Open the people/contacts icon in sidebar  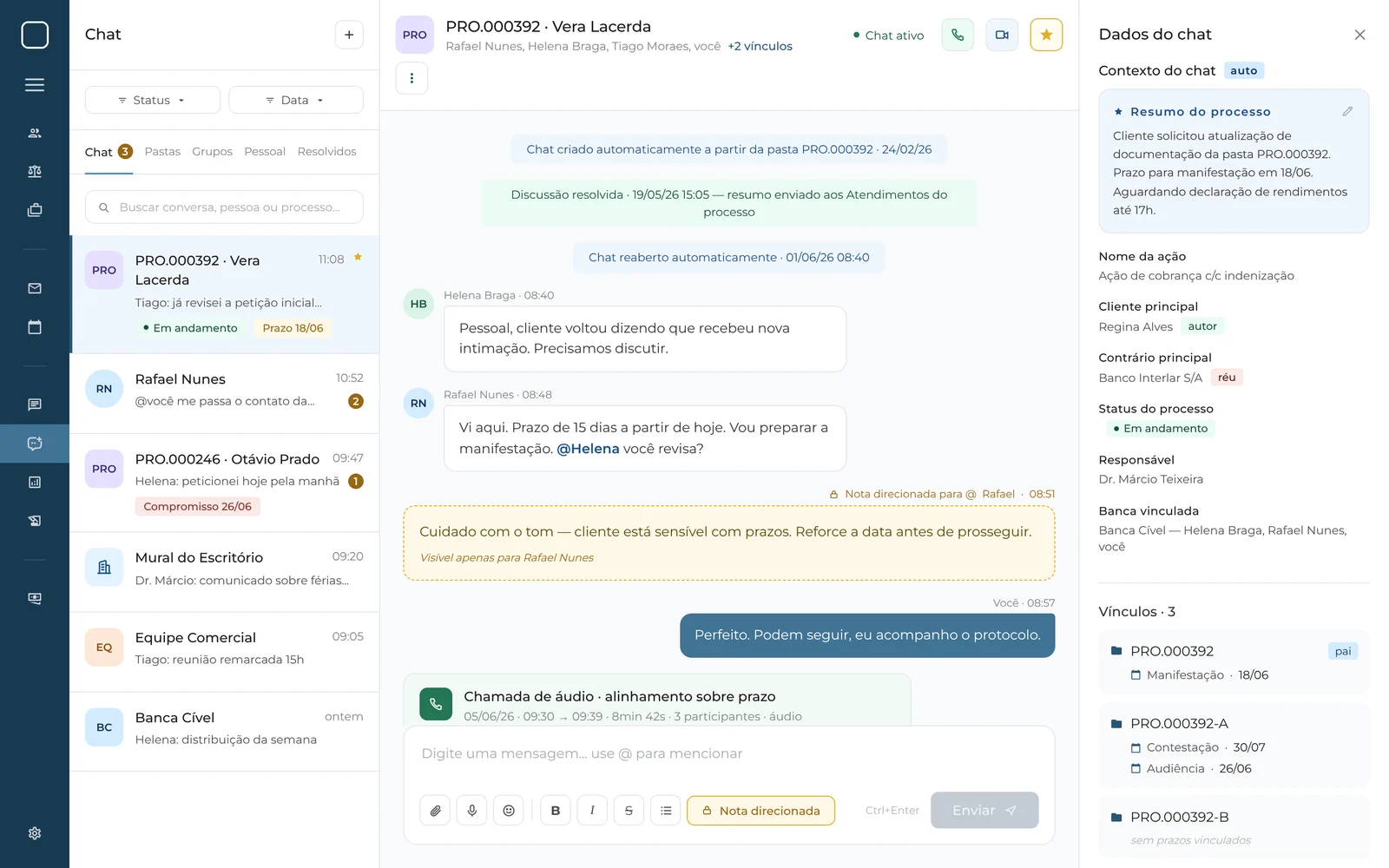click(x=35, y=133)
